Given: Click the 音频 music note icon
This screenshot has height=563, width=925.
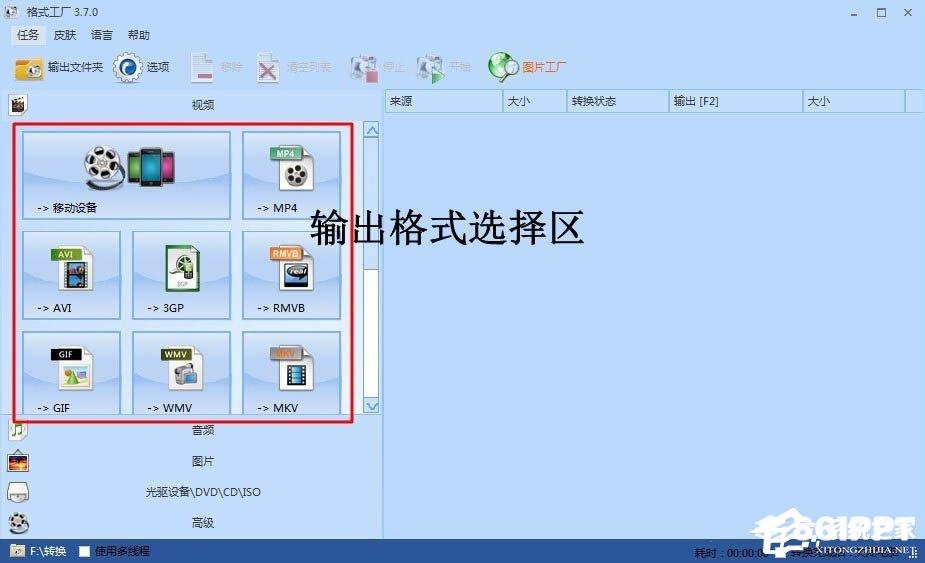Looking at the screenshot, I should 18,431.
